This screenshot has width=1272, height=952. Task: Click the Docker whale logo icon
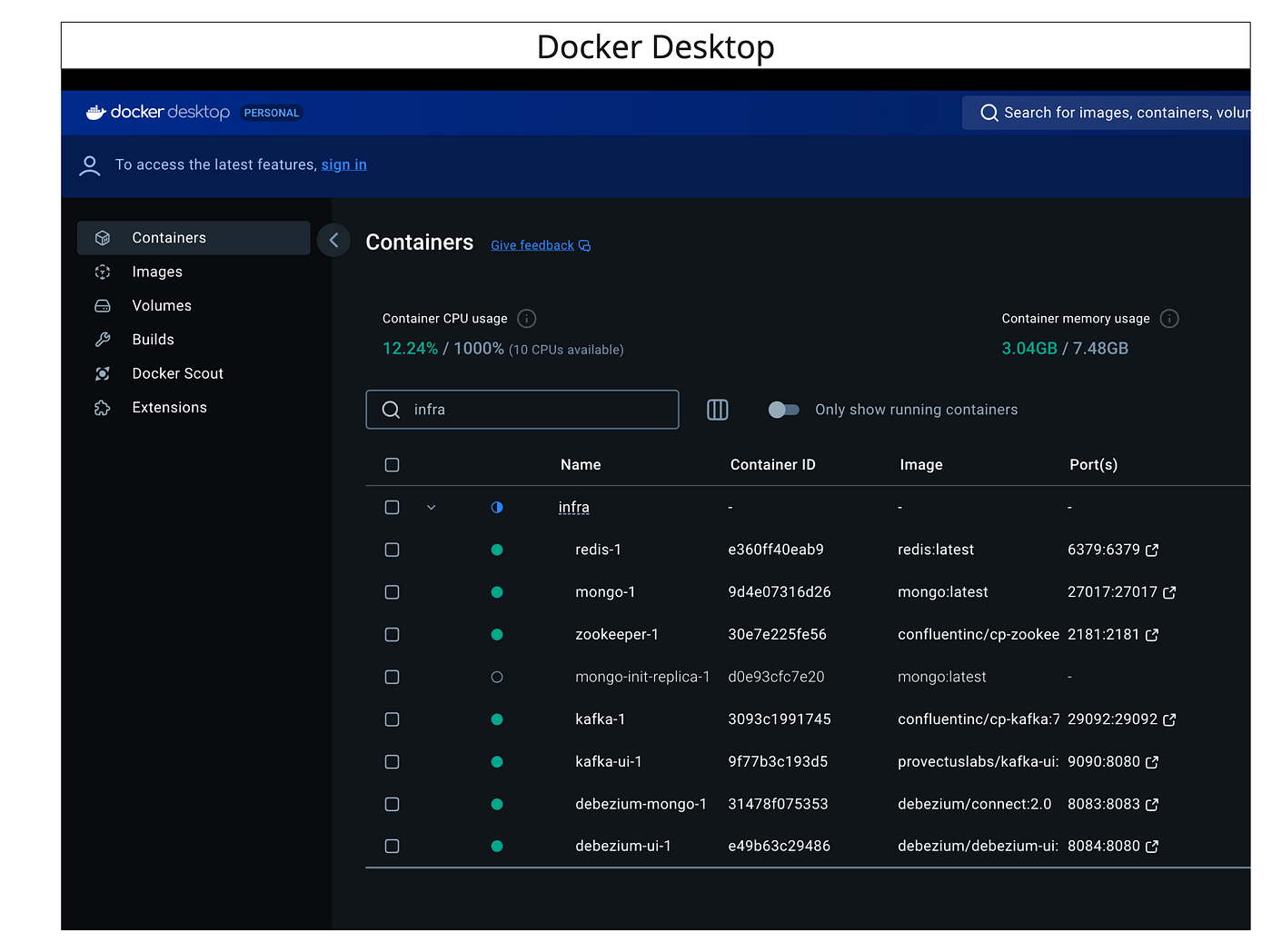click(95, 113)
